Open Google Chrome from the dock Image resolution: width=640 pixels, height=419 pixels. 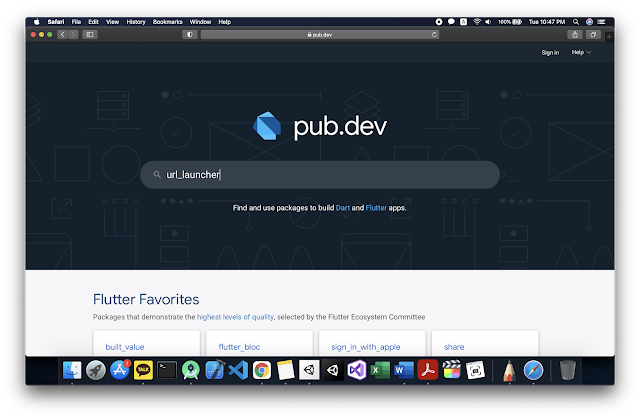pyautogui.click(x=262, y=370)
